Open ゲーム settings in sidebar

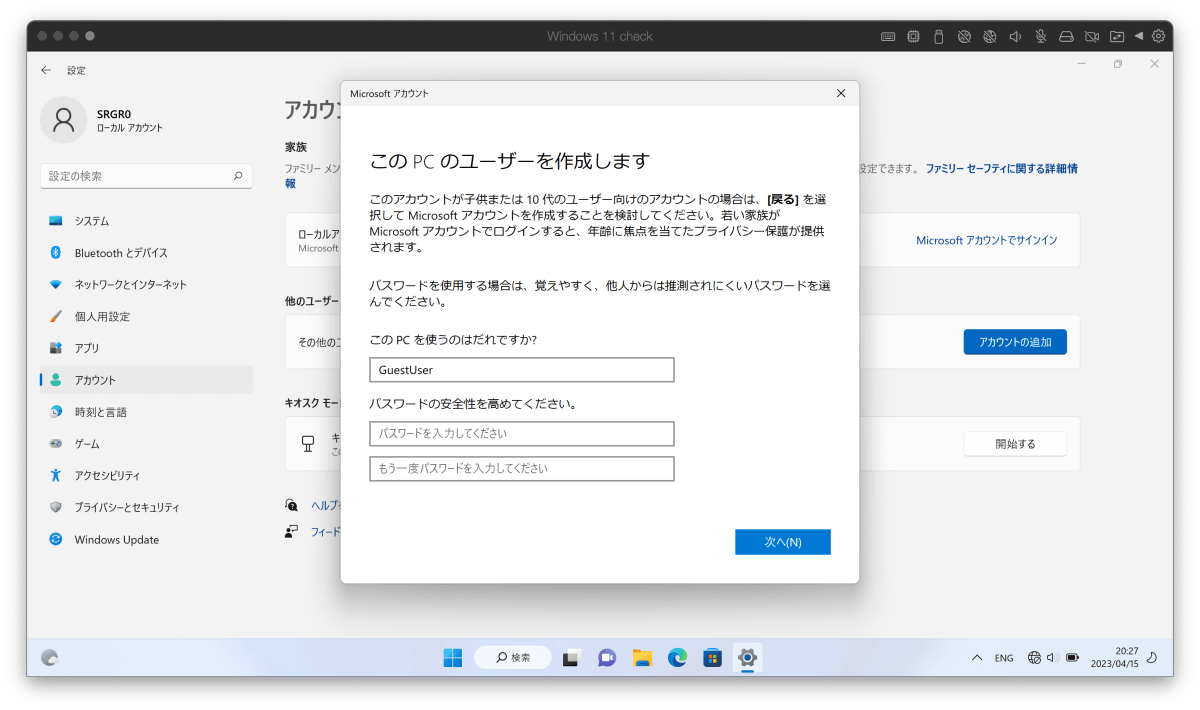[x=146, y=444]
